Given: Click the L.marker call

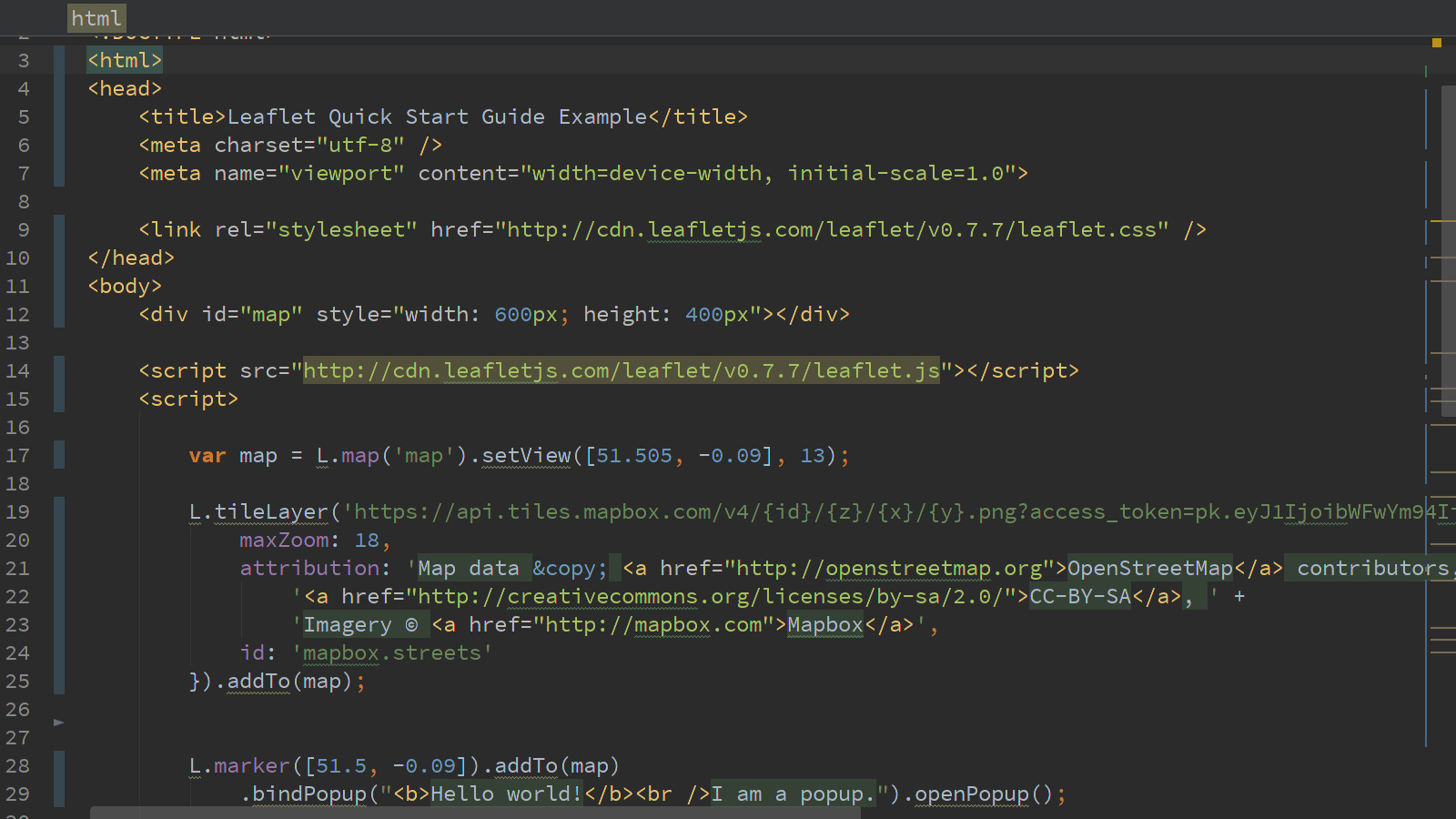Looking at the screenshot, I should (239, 765).
